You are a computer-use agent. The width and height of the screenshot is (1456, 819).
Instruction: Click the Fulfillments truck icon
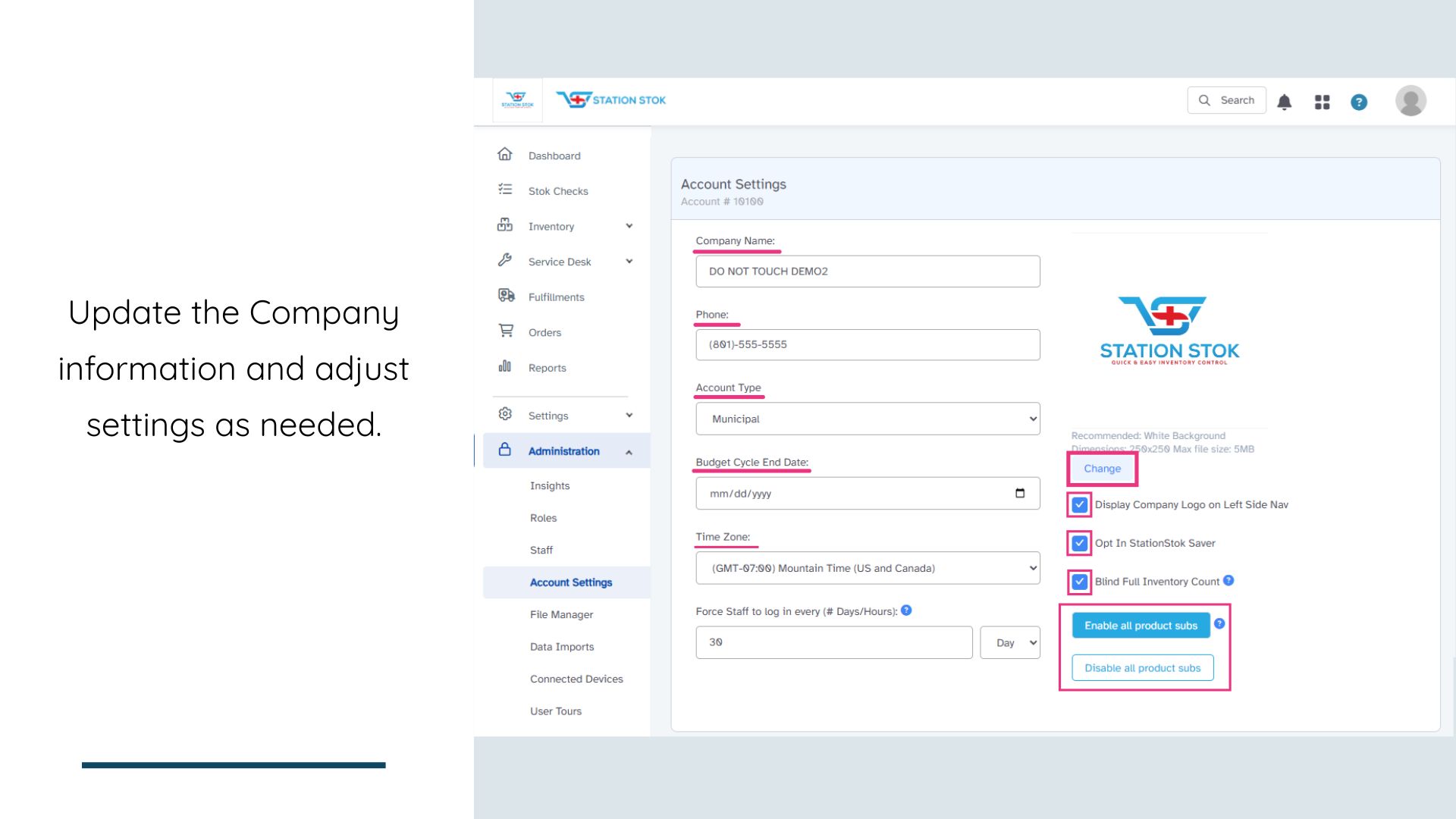506,296
